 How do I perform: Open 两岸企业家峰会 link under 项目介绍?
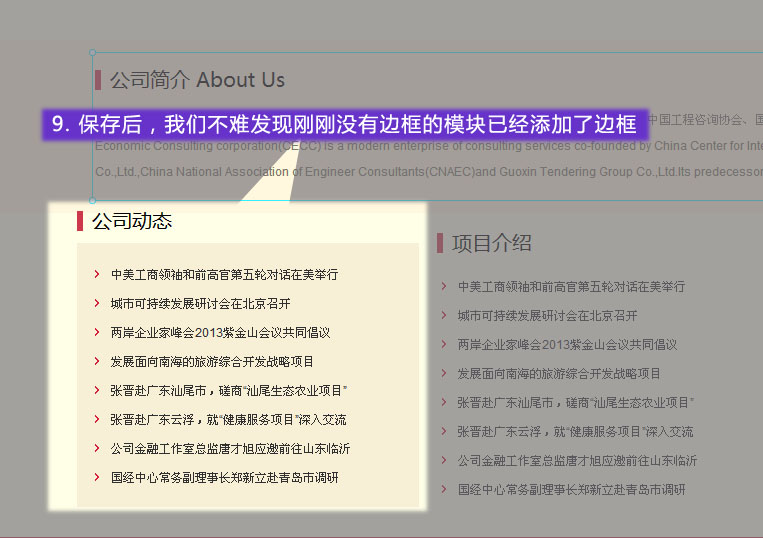(567, 344)
